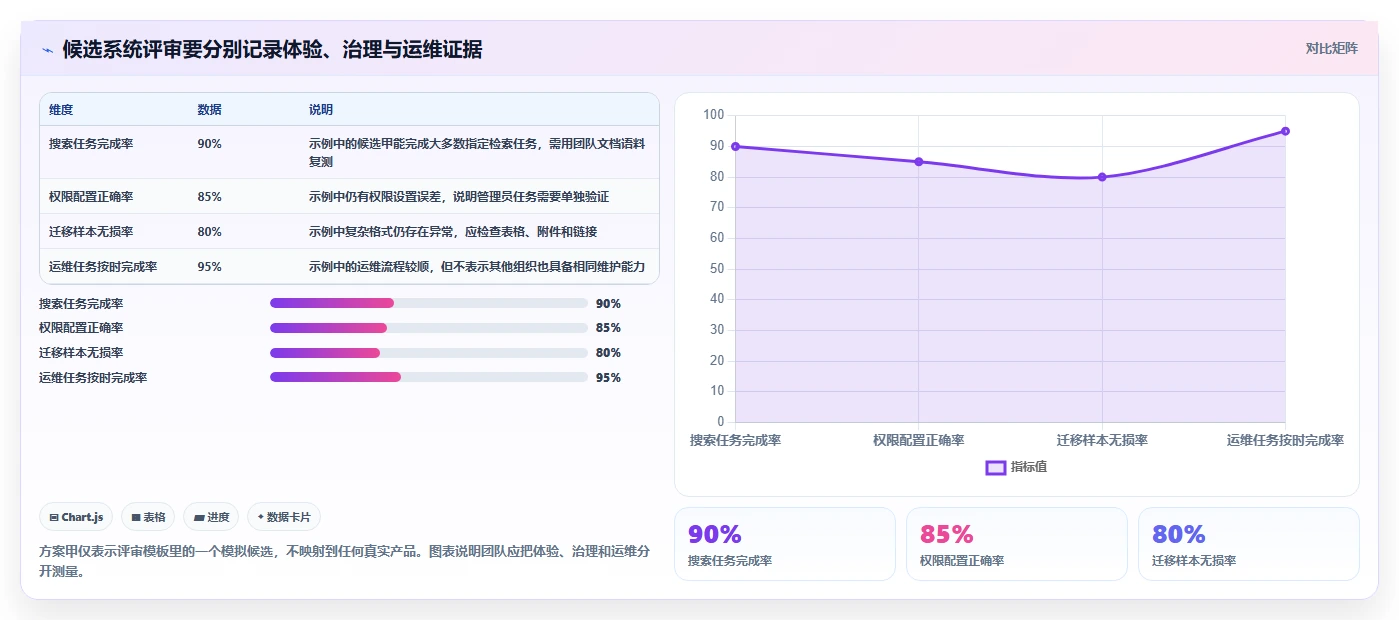Click the 运维任务按时完成率 progress bar
Viewport: 1399px width, 620px height.
429,377
